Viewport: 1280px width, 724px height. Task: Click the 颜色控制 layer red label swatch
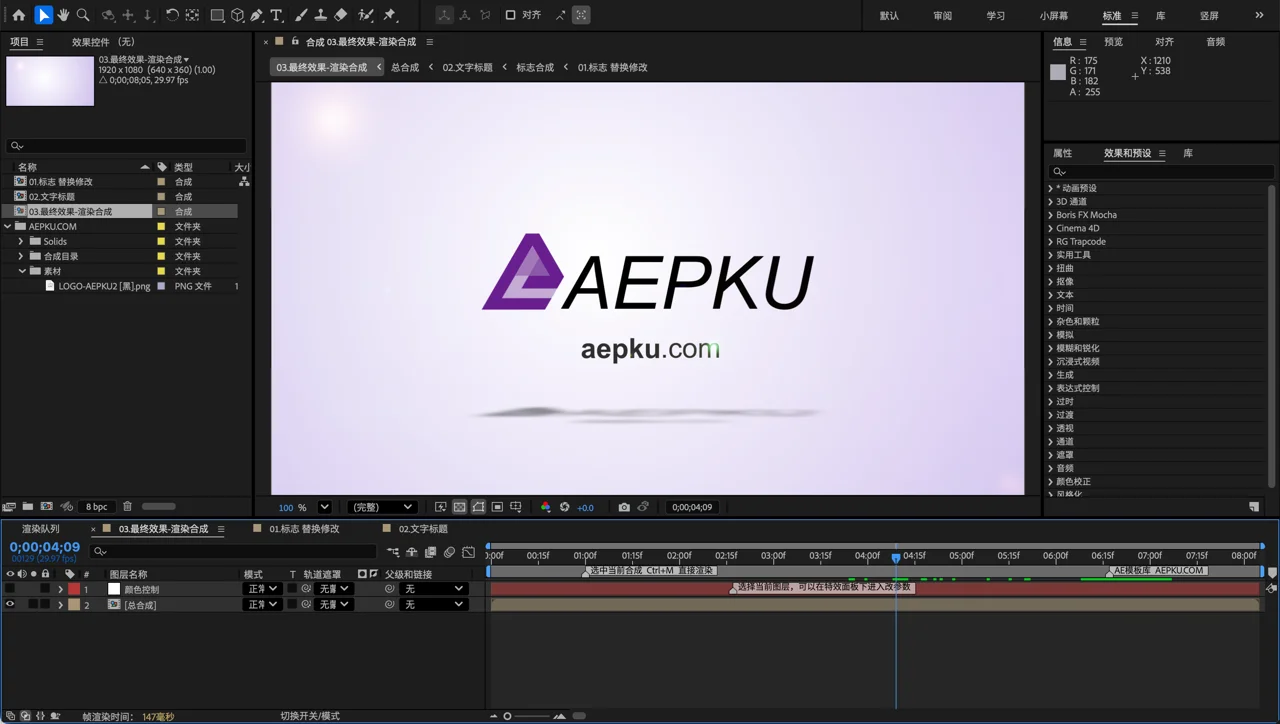[x=74, y=589]
